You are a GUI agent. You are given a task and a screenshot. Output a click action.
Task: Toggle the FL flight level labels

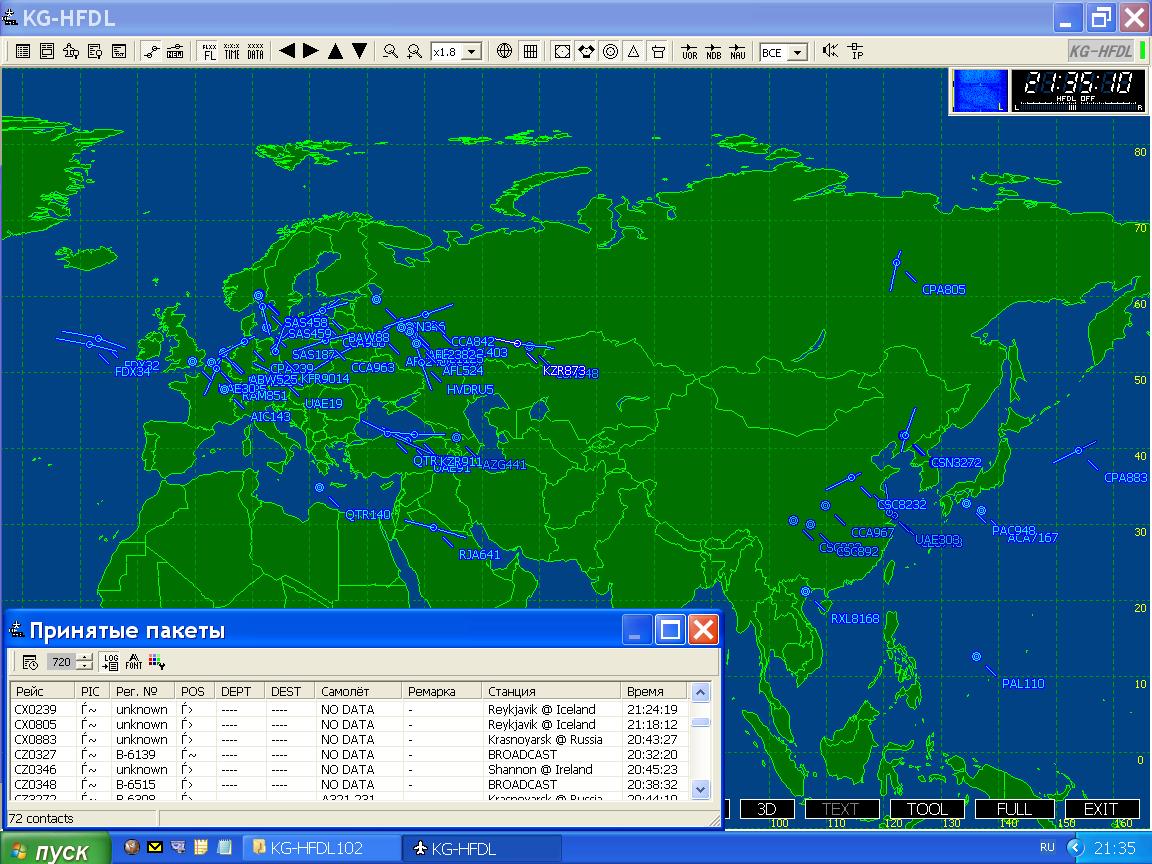(x=209, y=51)
